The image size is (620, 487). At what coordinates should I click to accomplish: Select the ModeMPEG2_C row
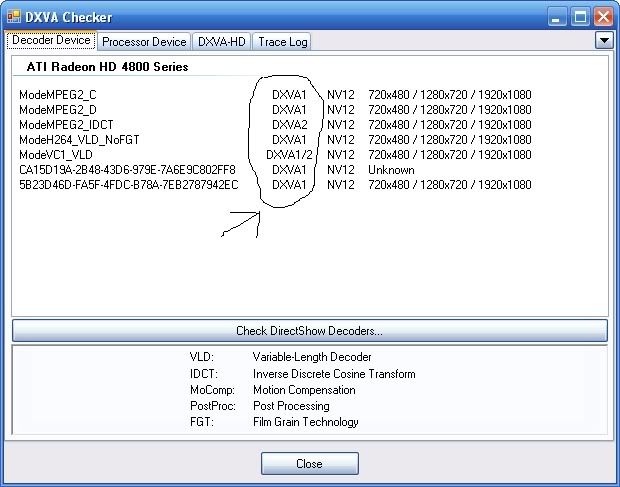275,95
